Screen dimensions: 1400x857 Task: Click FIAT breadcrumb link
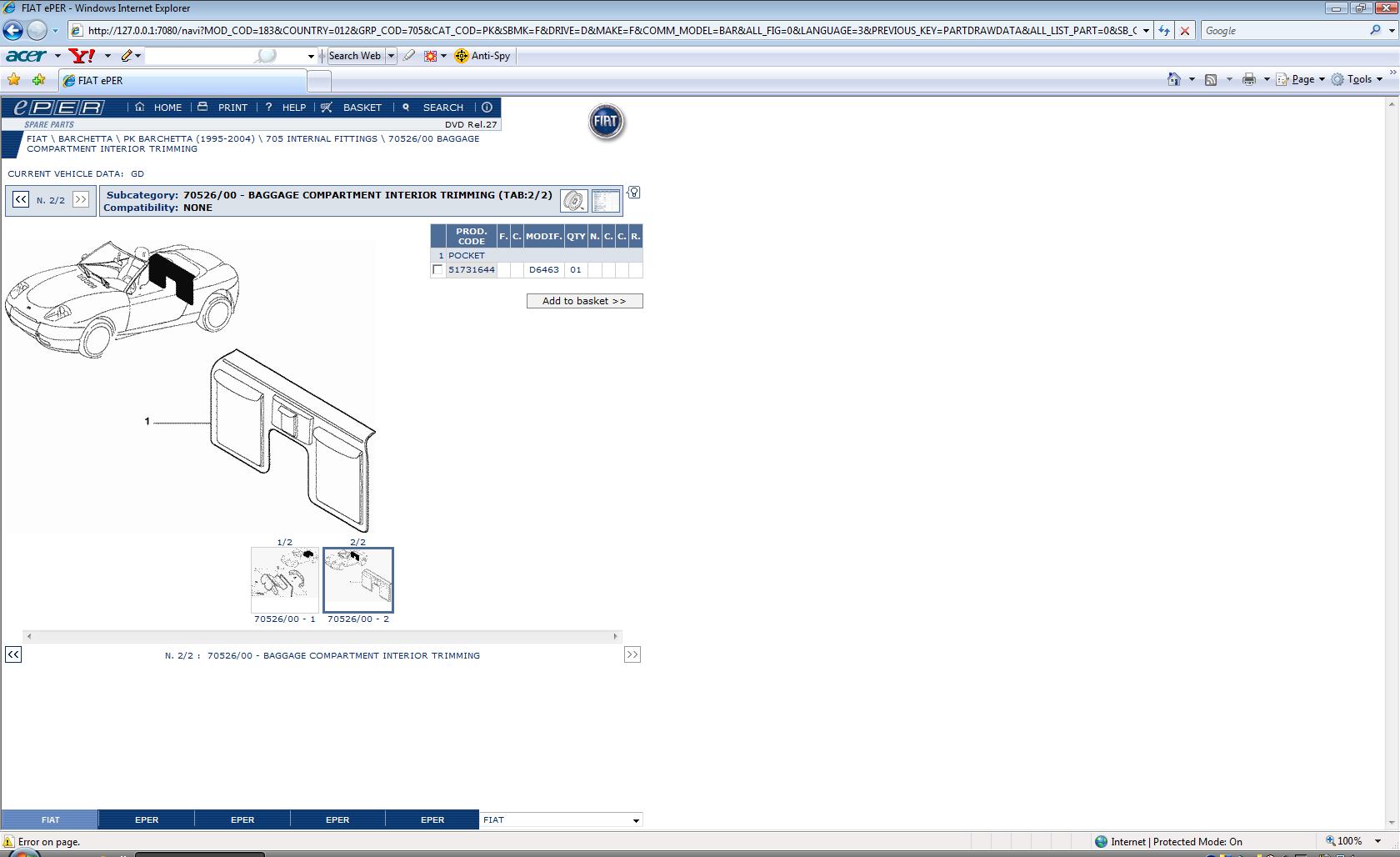pos(37,139)
